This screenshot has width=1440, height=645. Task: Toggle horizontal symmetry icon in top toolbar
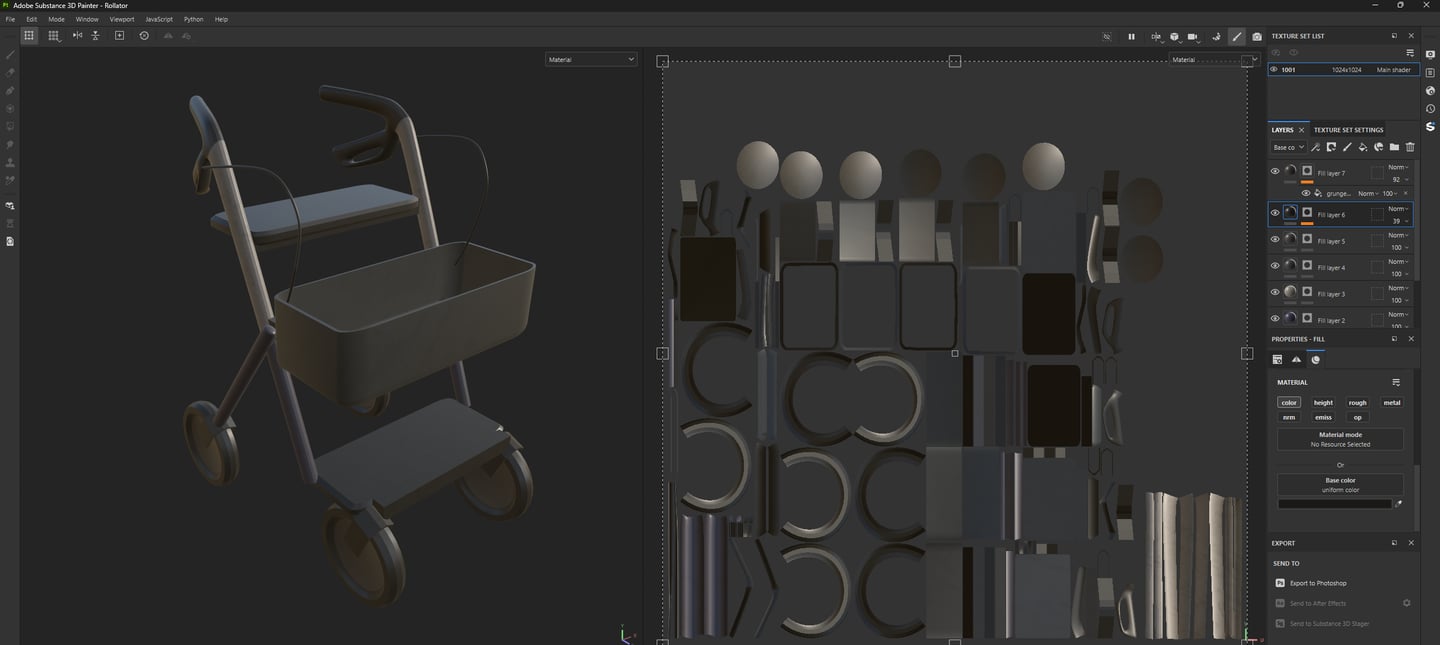pos(77,35)
